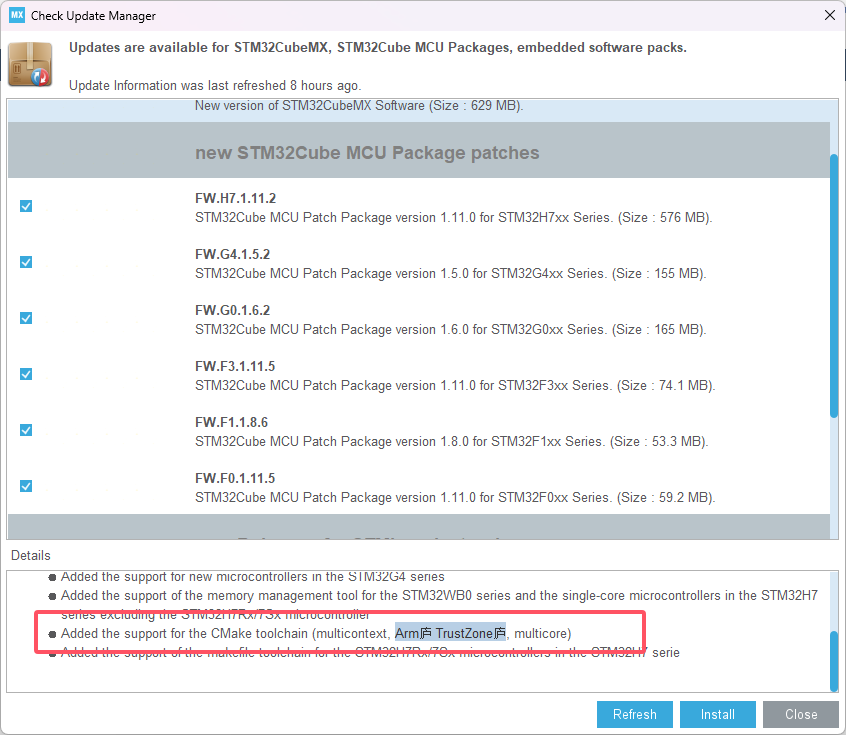The height and width of the screenshot is (735, 846).
Task: Click the package list vertical scrollbar
Action: coord(834,286)
